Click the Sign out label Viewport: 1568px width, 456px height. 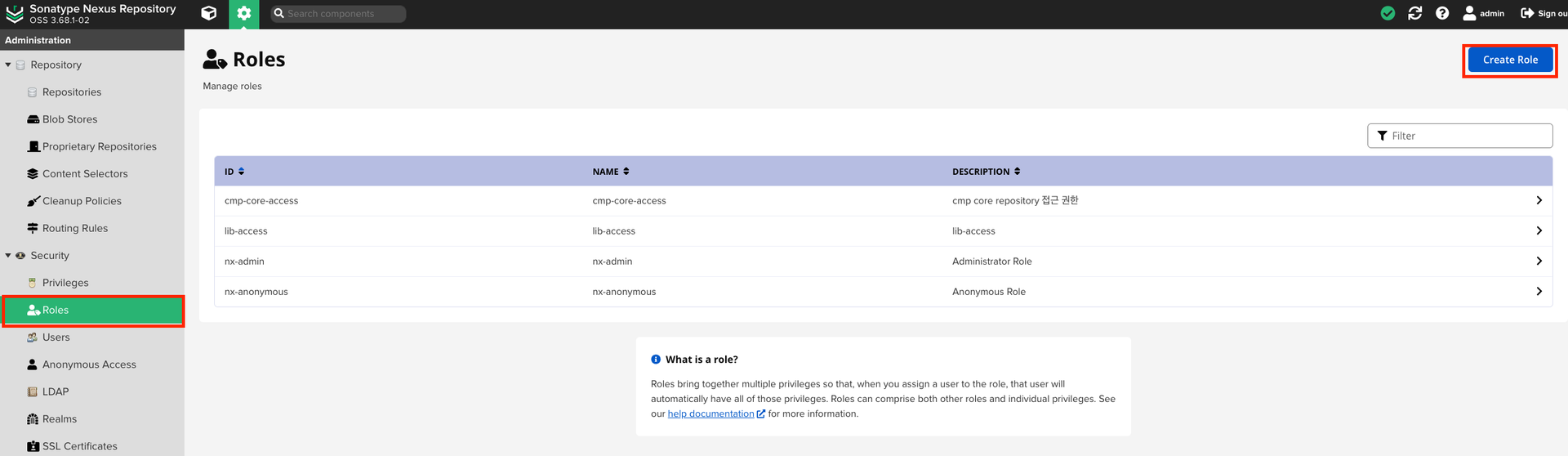click(1552, 13)
